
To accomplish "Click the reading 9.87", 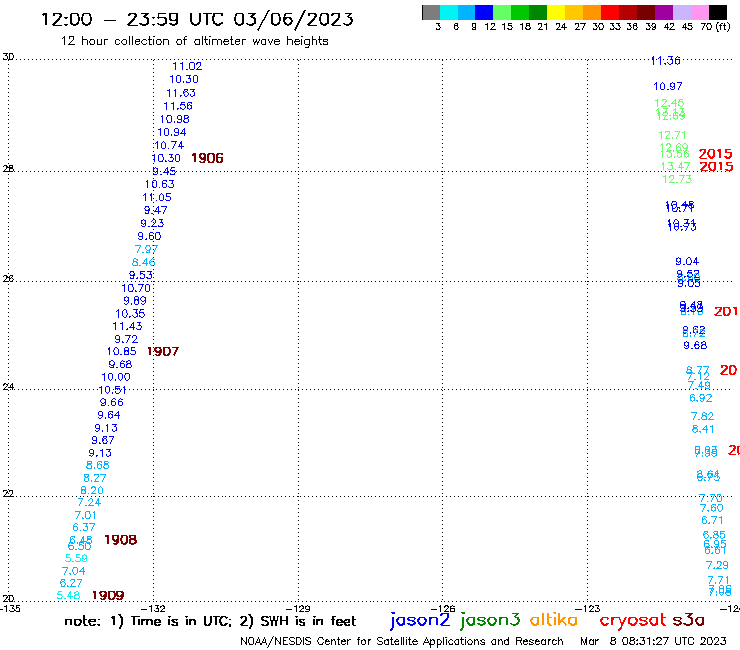I will pos(103,440).
